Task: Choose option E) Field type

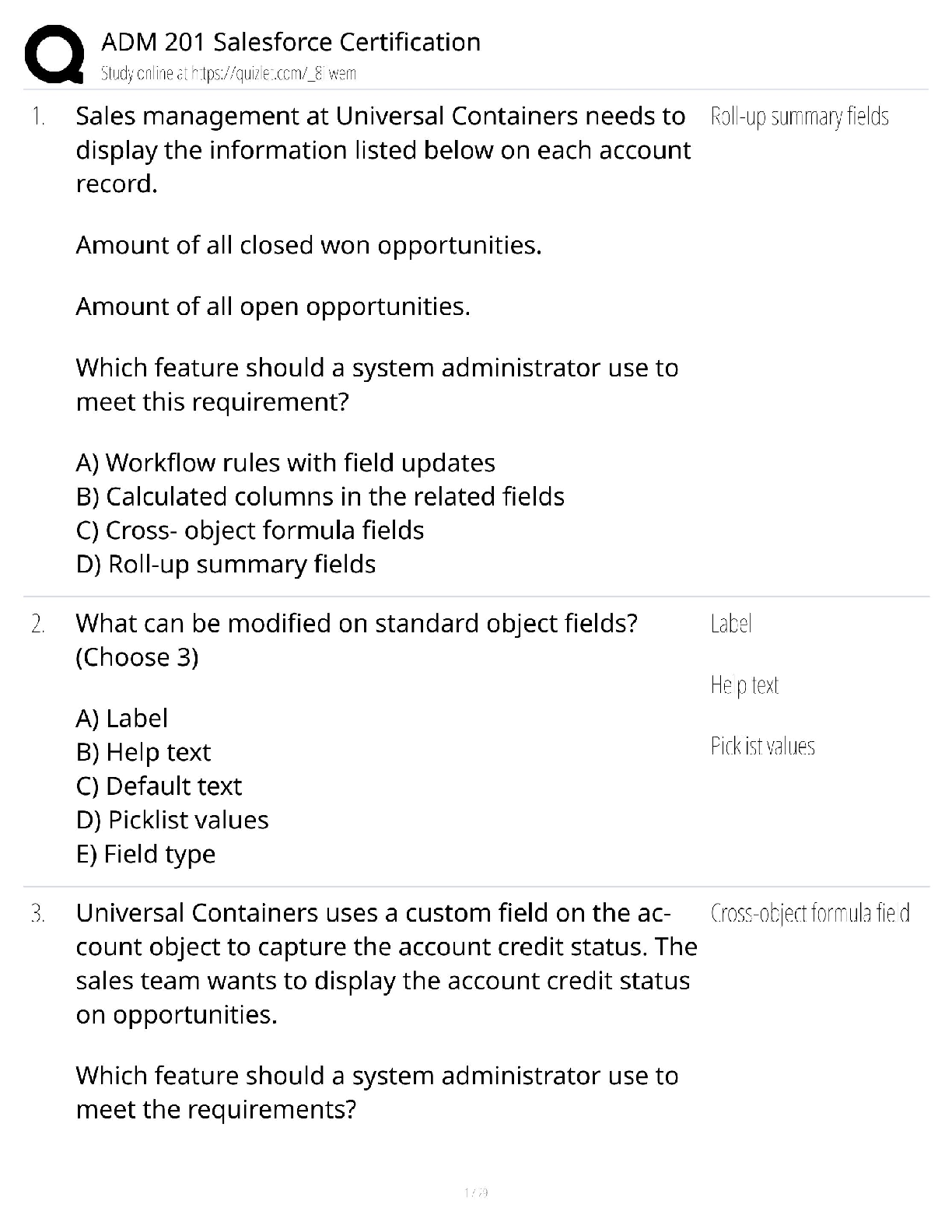Action: [145, 854]
